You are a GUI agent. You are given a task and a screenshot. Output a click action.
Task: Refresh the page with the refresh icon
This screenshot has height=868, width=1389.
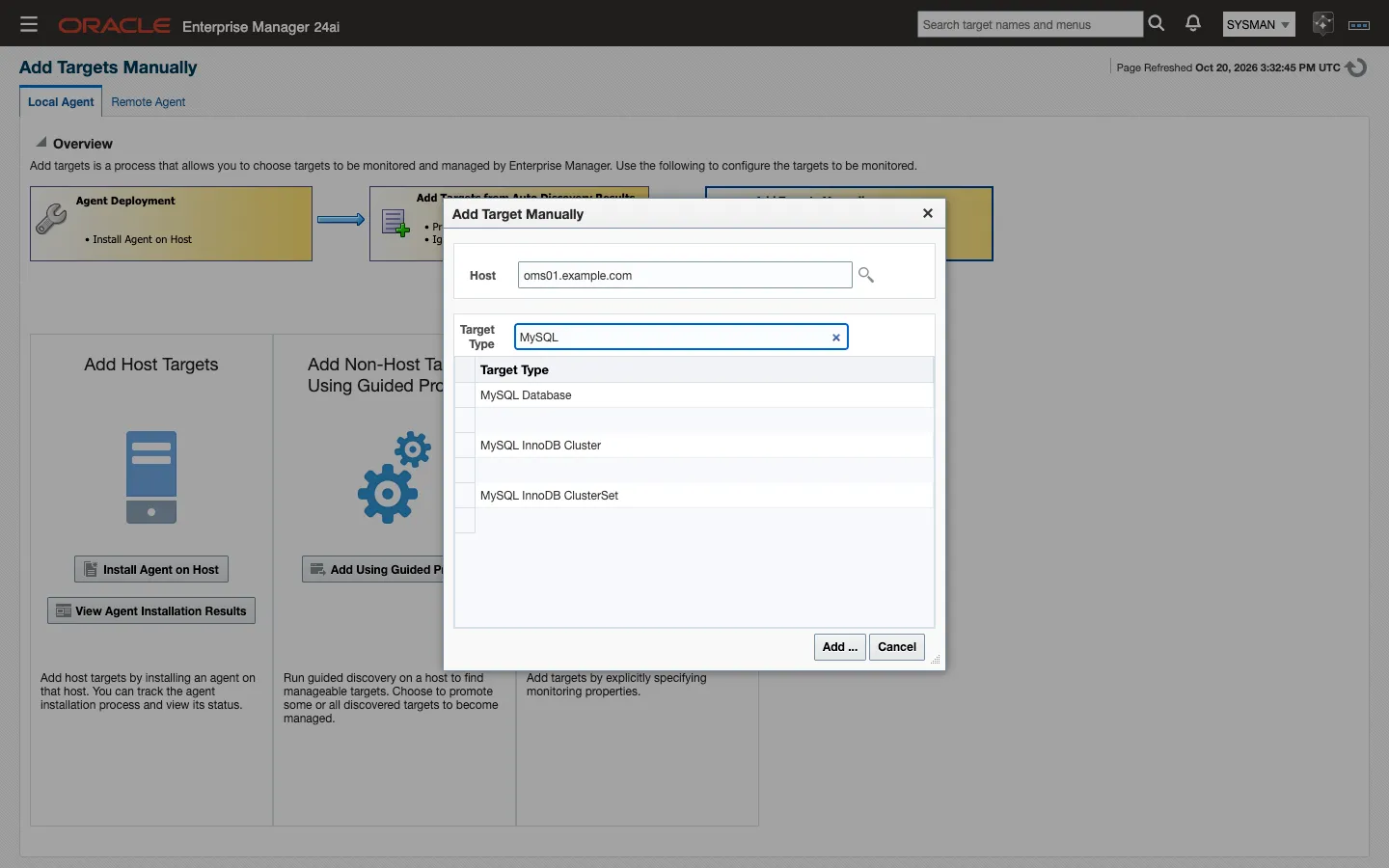[1356, 68]
